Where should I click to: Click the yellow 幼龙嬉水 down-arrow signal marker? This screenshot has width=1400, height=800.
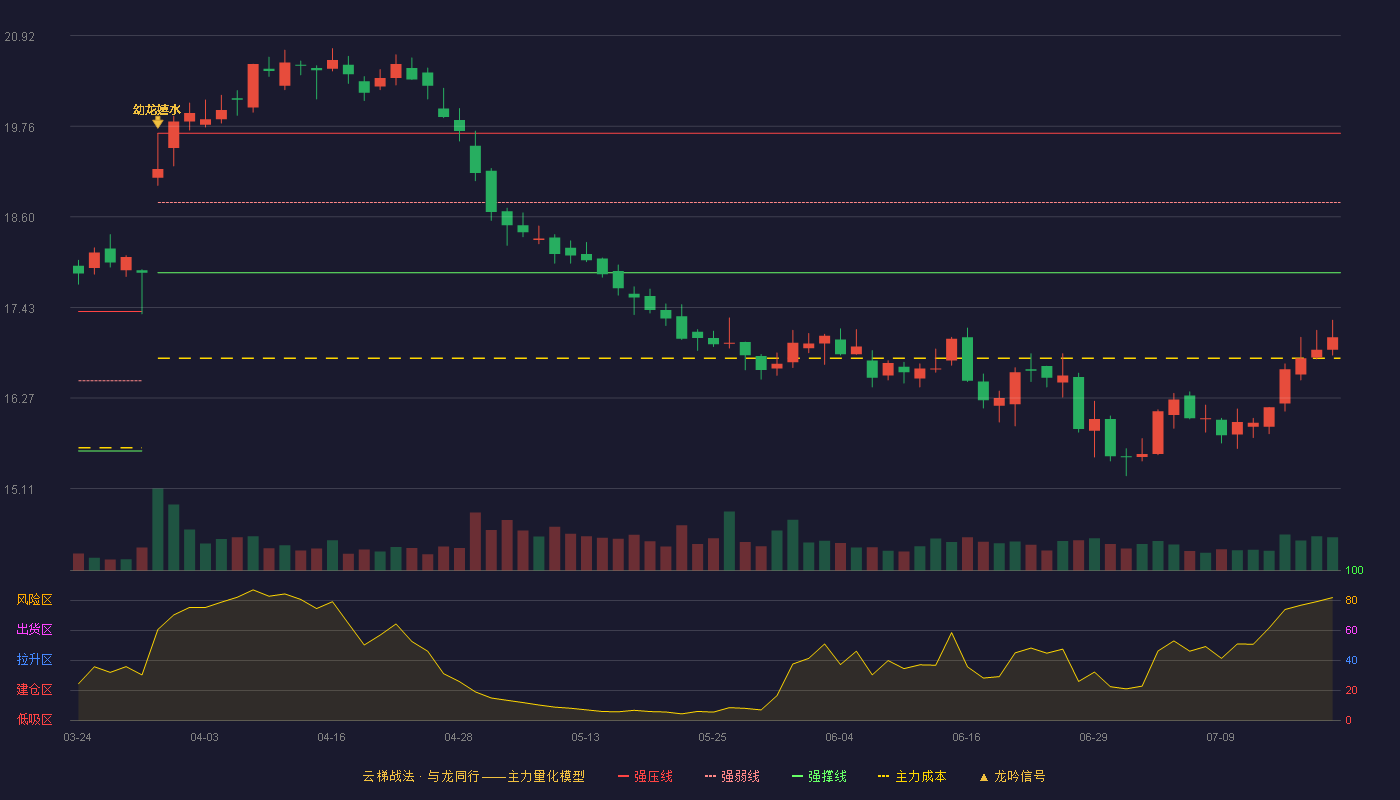pos(158,122)
